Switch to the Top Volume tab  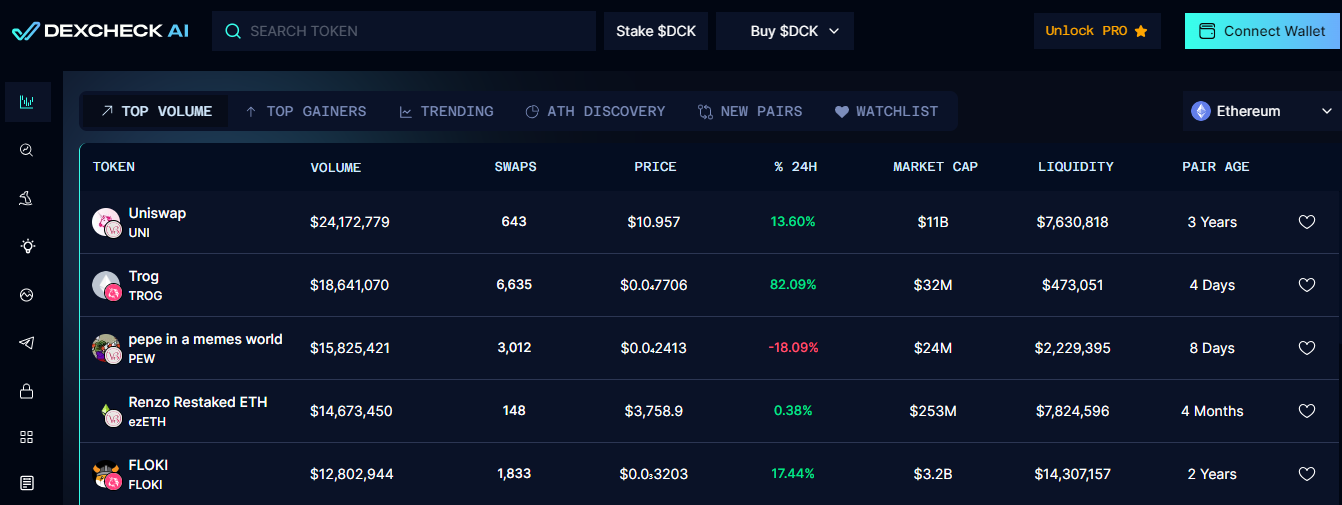click(x=155, y=111)
